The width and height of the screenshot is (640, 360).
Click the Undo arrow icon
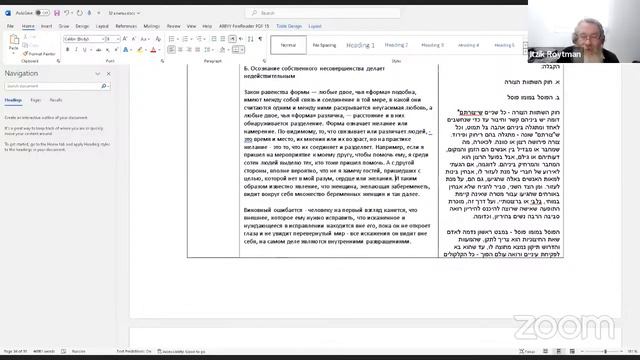pos(67,13)
